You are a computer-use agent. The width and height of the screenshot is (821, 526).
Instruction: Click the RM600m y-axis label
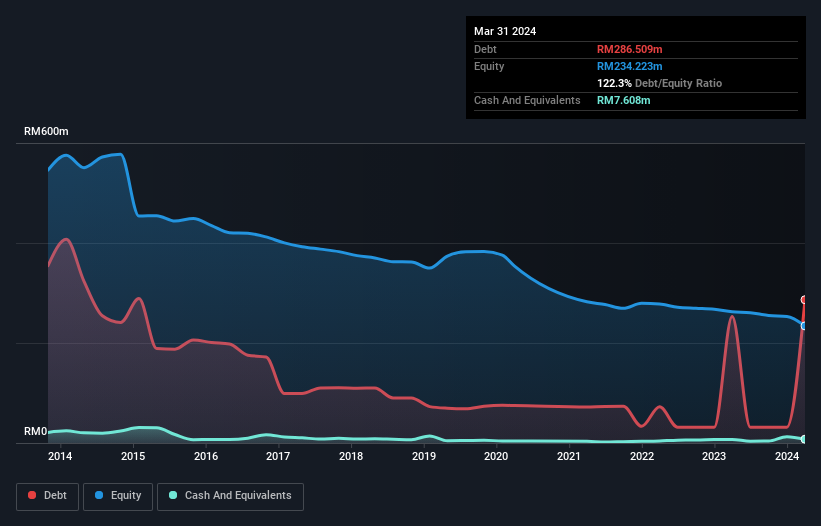tap(46, 131)
